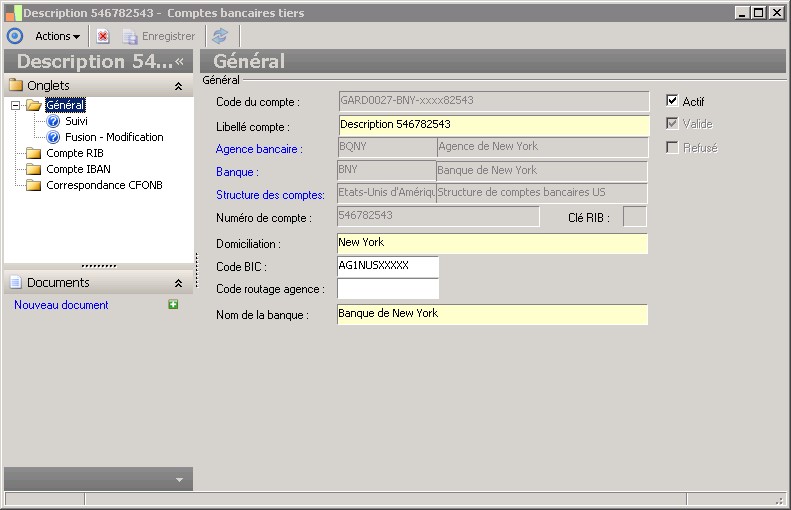Click the Compte IBAN folder icon
Viewport: 791px width, 510px height.
click(33, 169)
